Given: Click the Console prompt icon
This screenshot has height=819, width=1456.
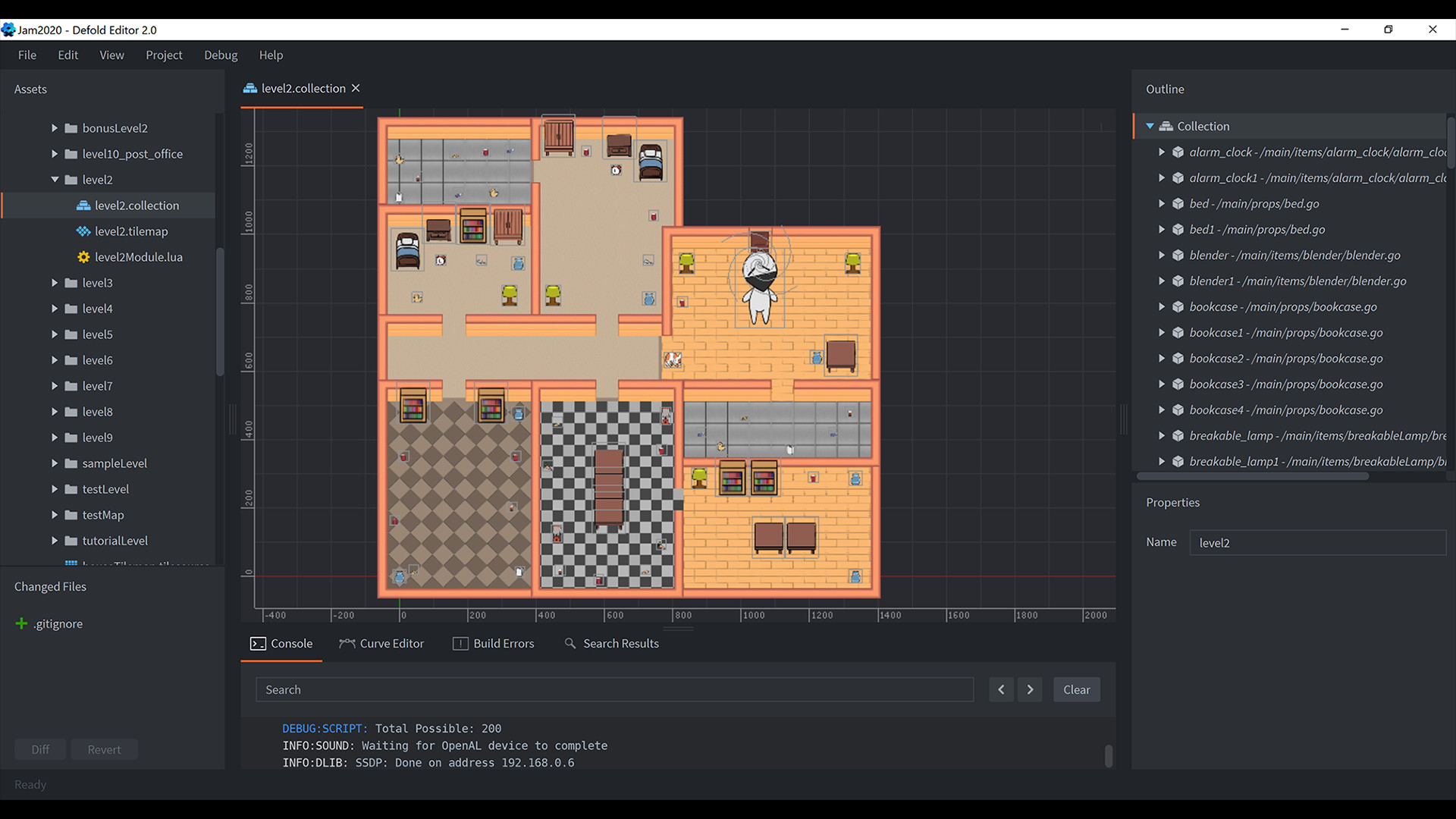Looking at the screenshot, I should [x=258, y=643].
